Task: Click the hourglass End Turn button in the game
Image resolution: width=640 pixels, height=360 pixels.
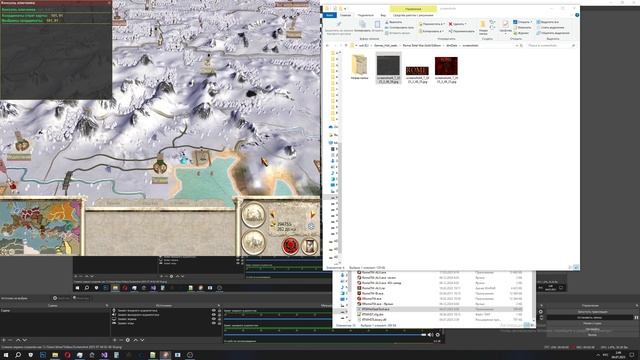Action: tap(310, 246)
